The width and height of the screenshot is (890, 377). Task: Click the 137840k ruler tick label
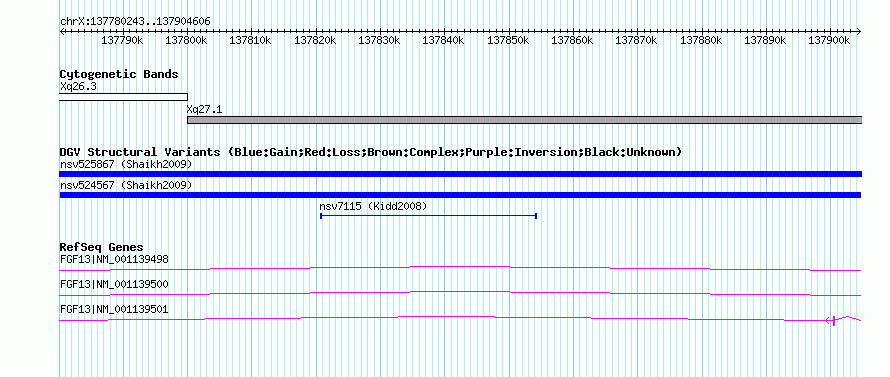point(444,40)
